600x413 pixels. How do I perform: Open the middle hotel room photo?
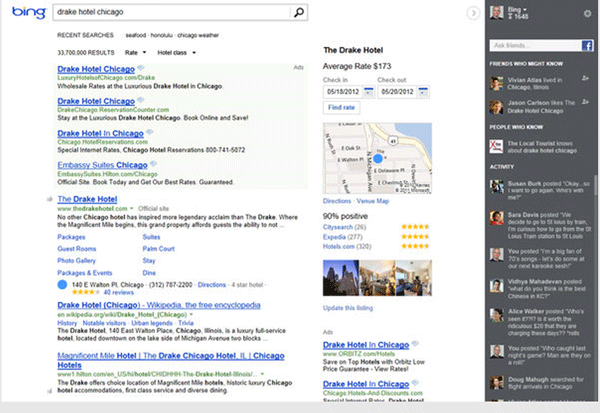[x=378, y=278]
